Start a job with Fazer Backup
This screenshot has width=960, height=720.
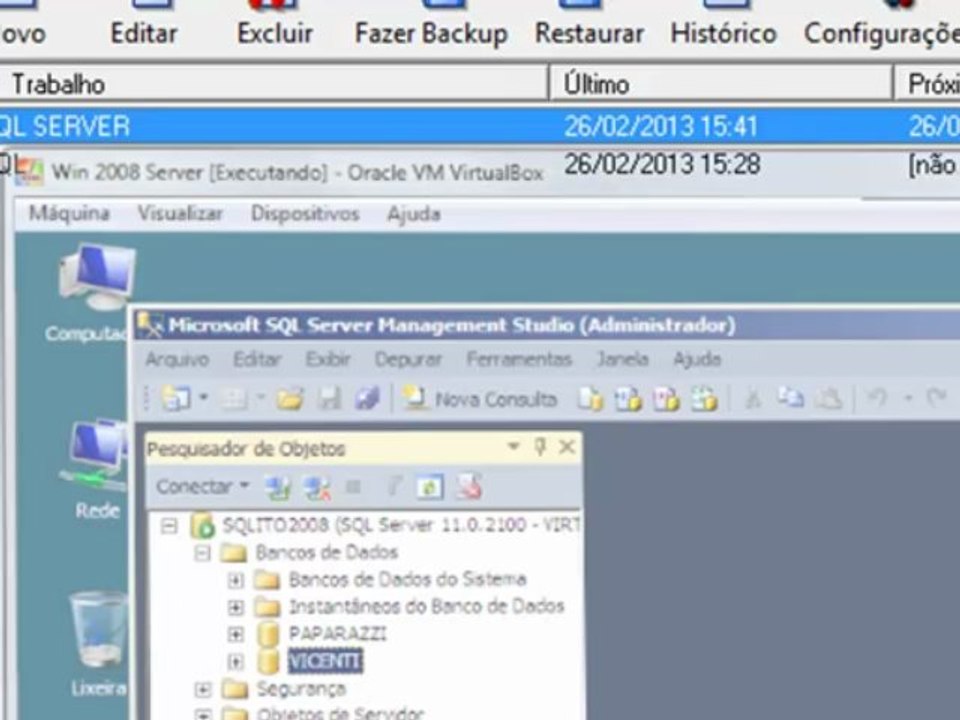432,24
